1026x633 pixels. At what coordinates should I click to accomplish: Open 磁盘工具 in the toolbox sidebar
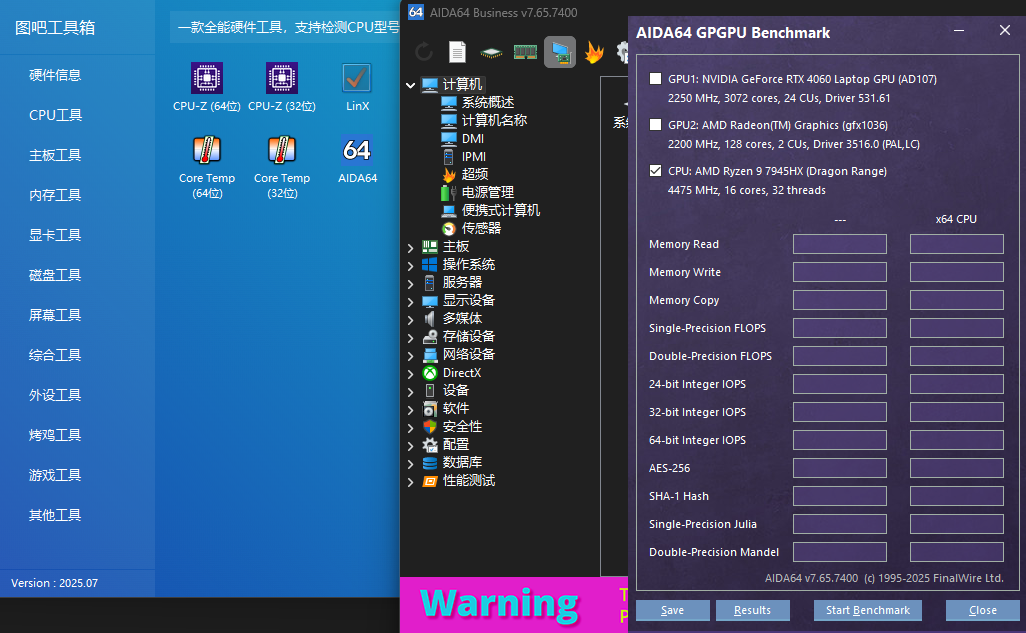[55, 275]
